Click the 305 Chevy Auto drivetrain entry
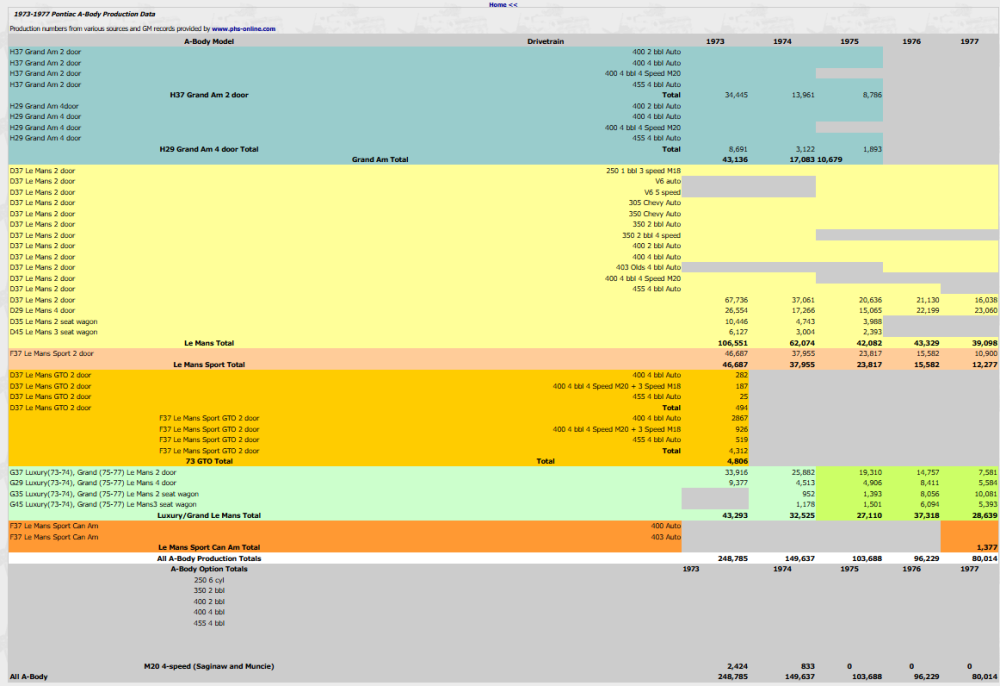Image resolution: width=1000 pixels, height=686 pixels. pyautogui.click(x=654, y=203)
